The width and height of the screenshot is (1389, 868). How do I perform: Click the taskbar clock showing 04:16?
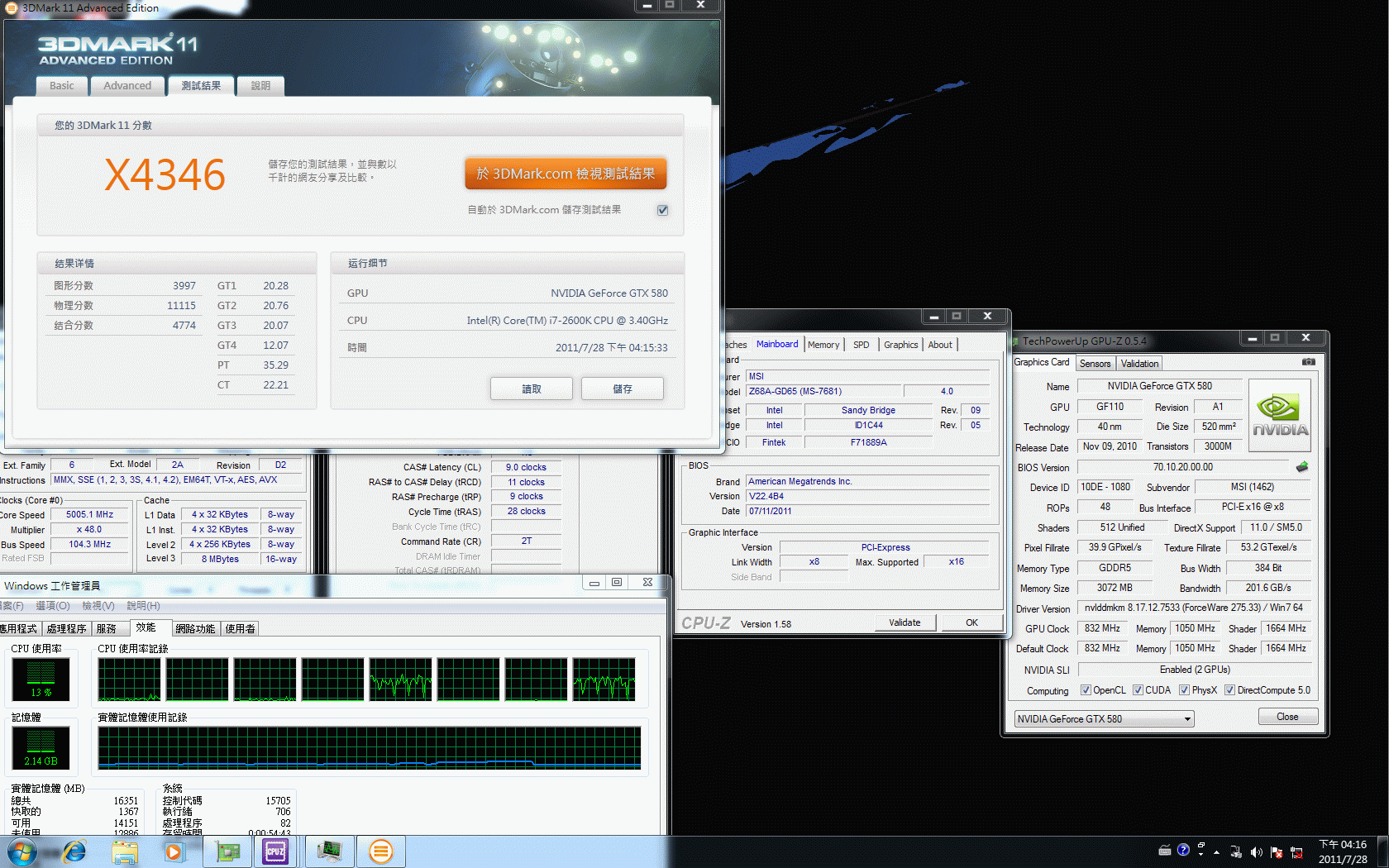tap(1343, 851)
